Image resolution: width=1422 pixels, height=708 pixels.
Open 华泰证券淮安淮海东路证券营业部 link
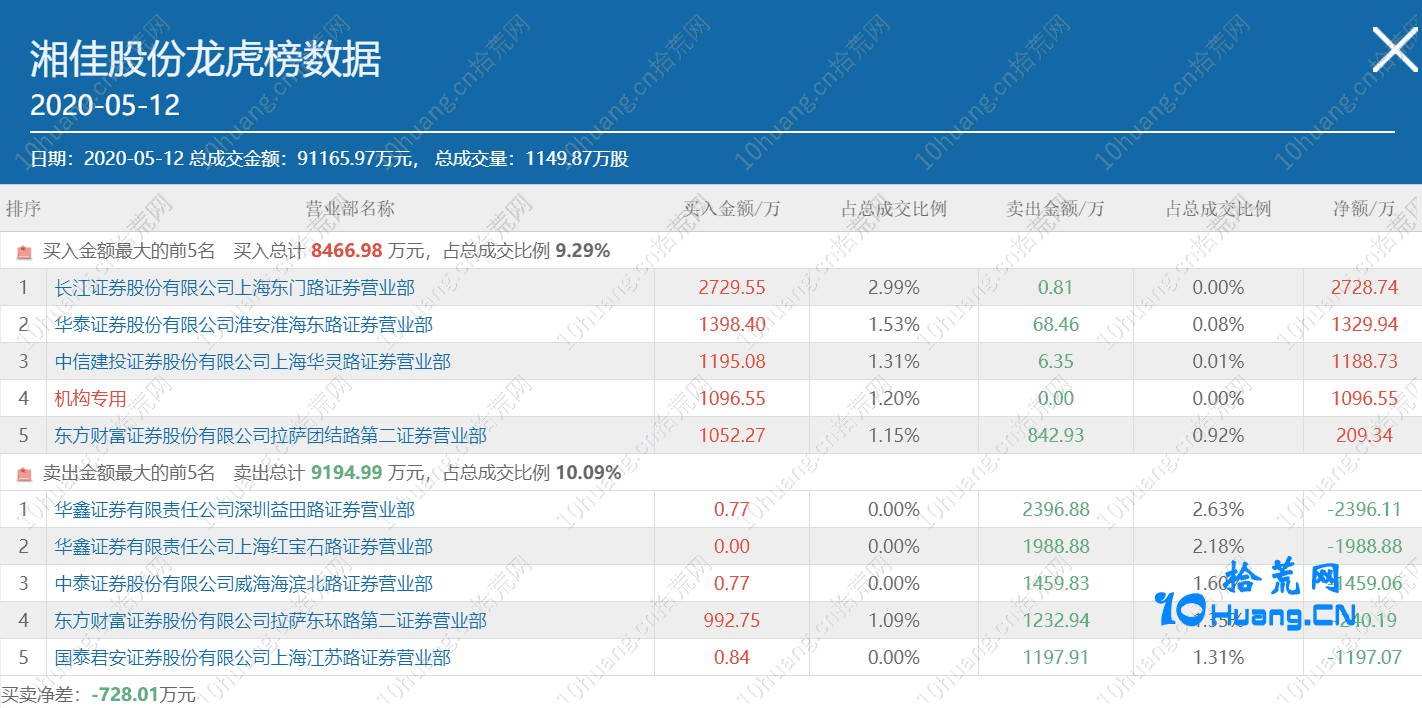243,325
